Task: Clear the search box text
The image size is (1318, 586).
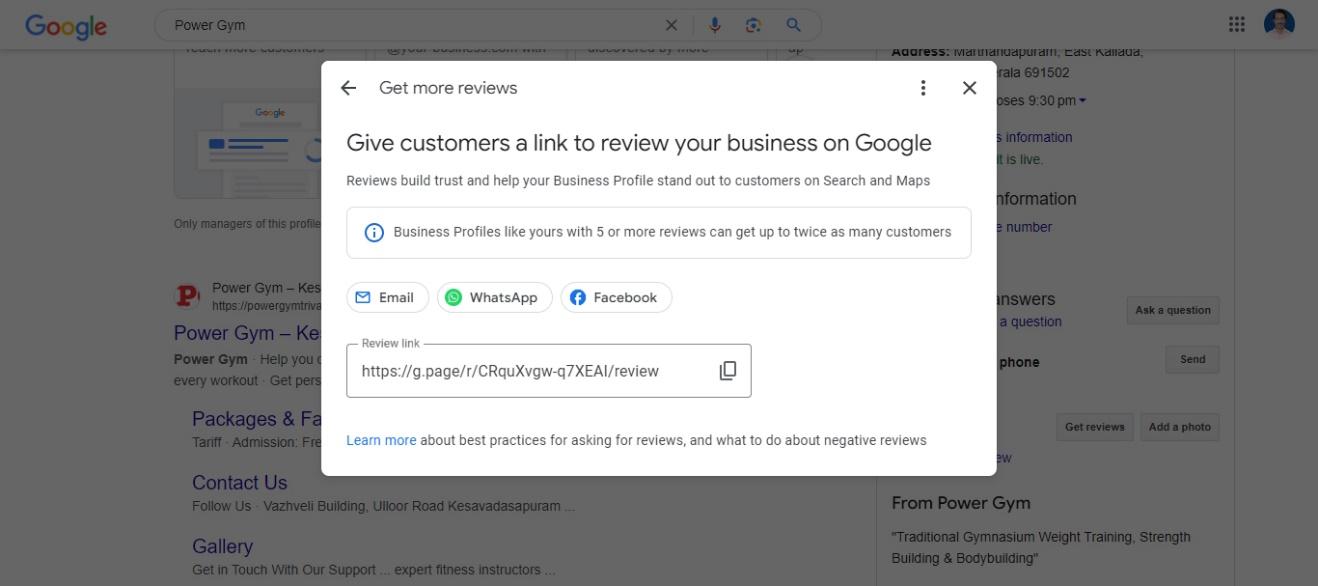Action: tap(671, 25)
